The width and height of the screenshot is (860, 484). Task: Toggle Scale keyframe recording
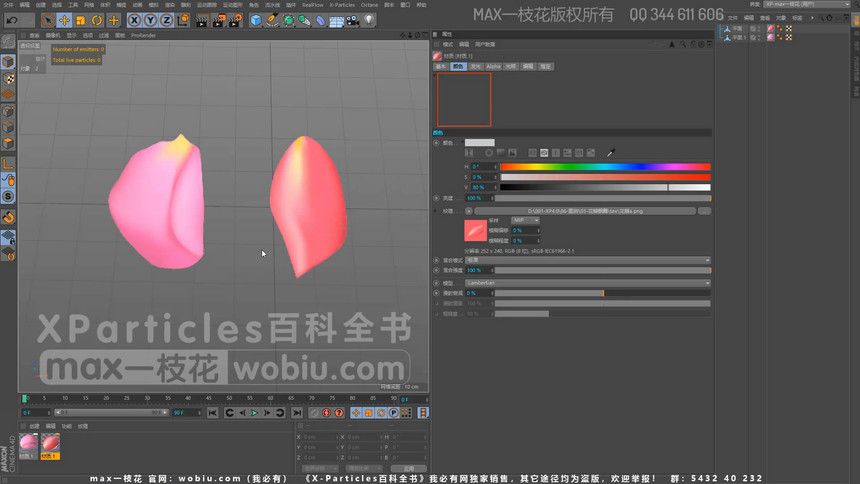click(369, 413)
